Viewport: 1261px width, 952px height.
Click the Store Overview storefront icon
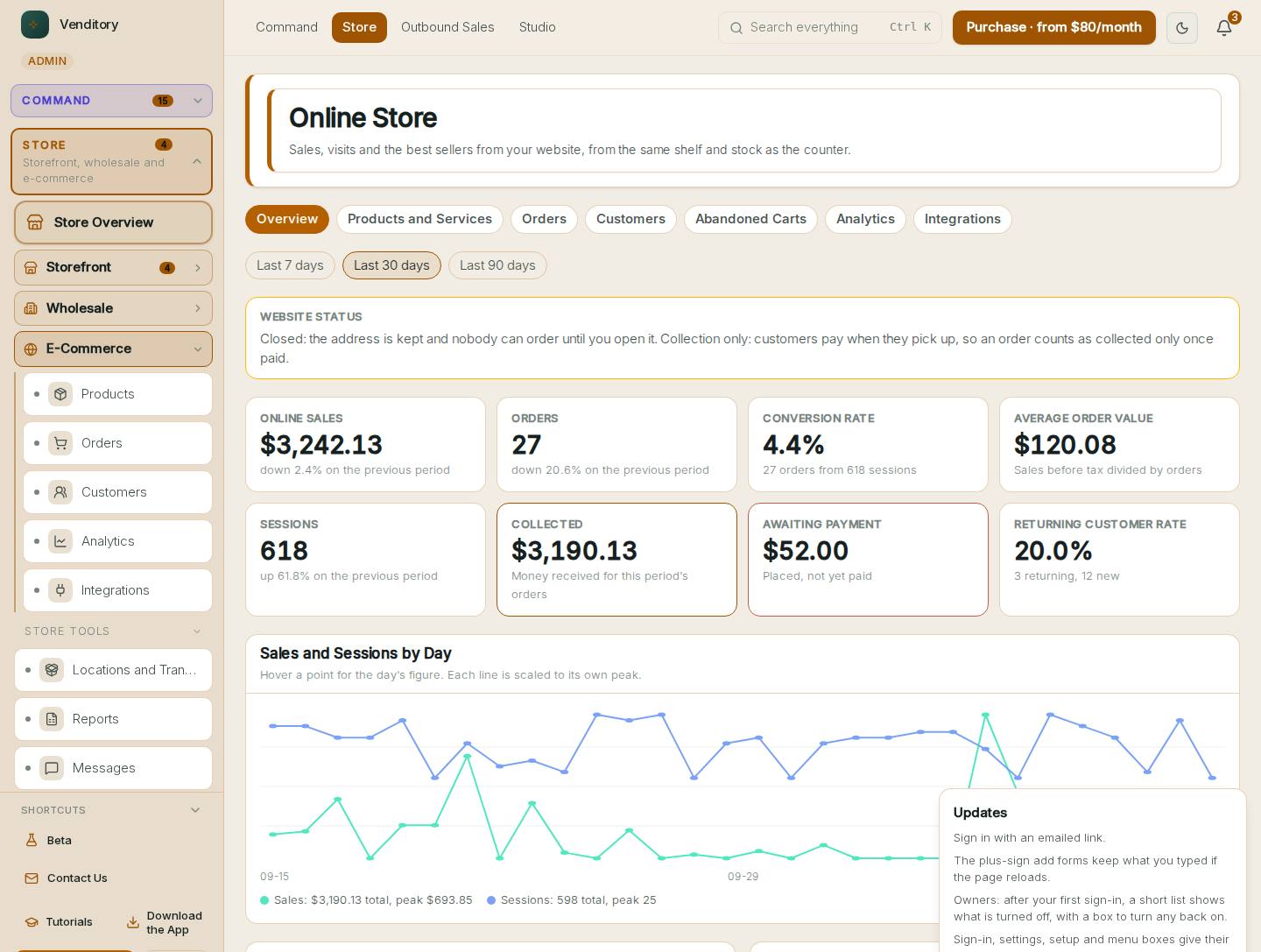click(x=35, y=222)
